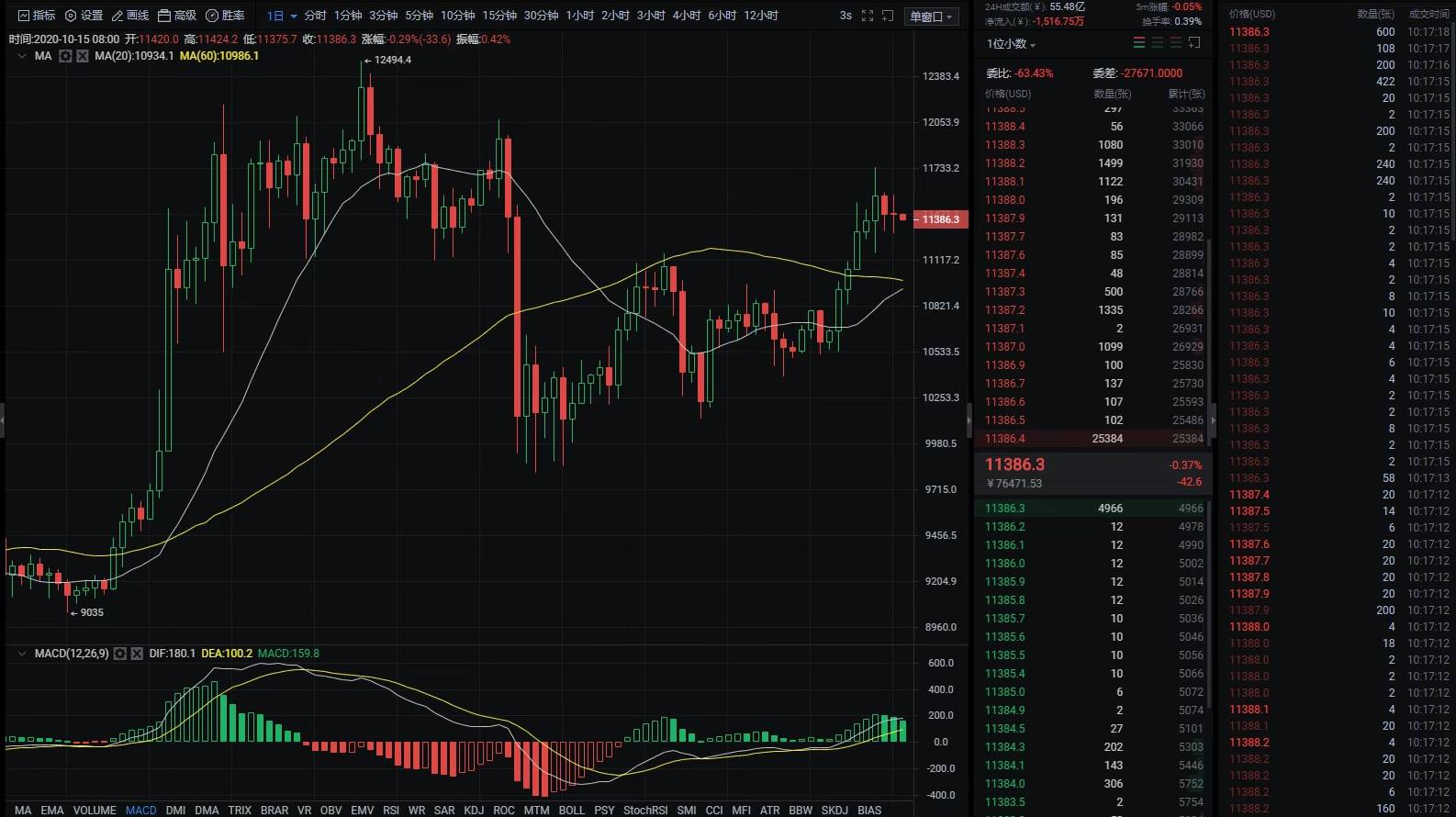The height and width of the screenshot is (817, 1456).
Task: Pop out the order book panel
Action: pos(1194,43)
